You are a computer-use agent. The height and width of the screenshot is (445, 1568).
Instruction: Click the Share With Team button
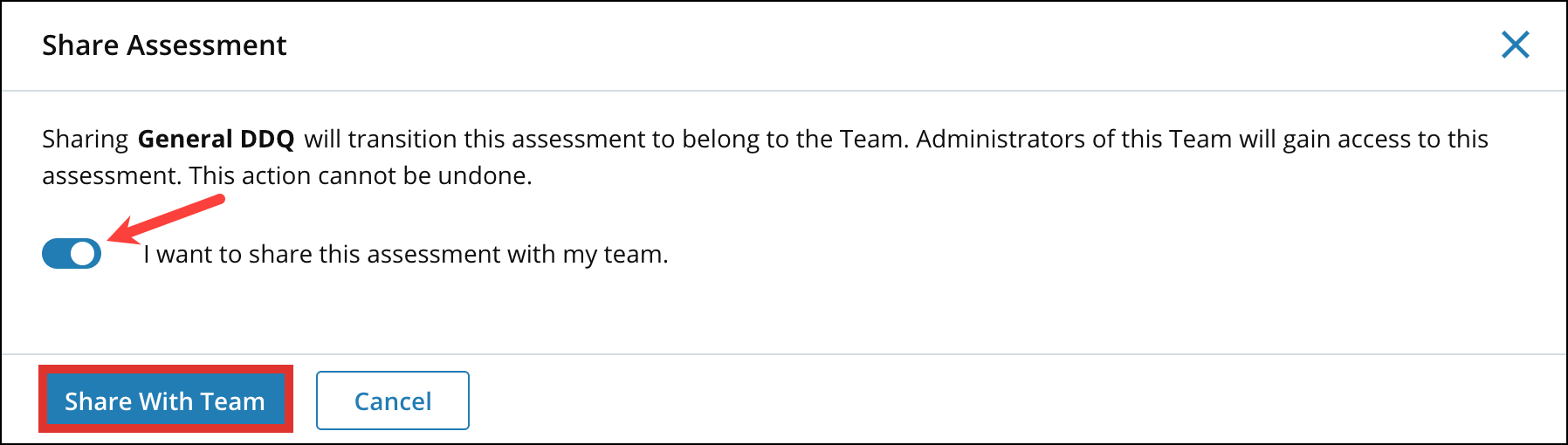(165, 400)
